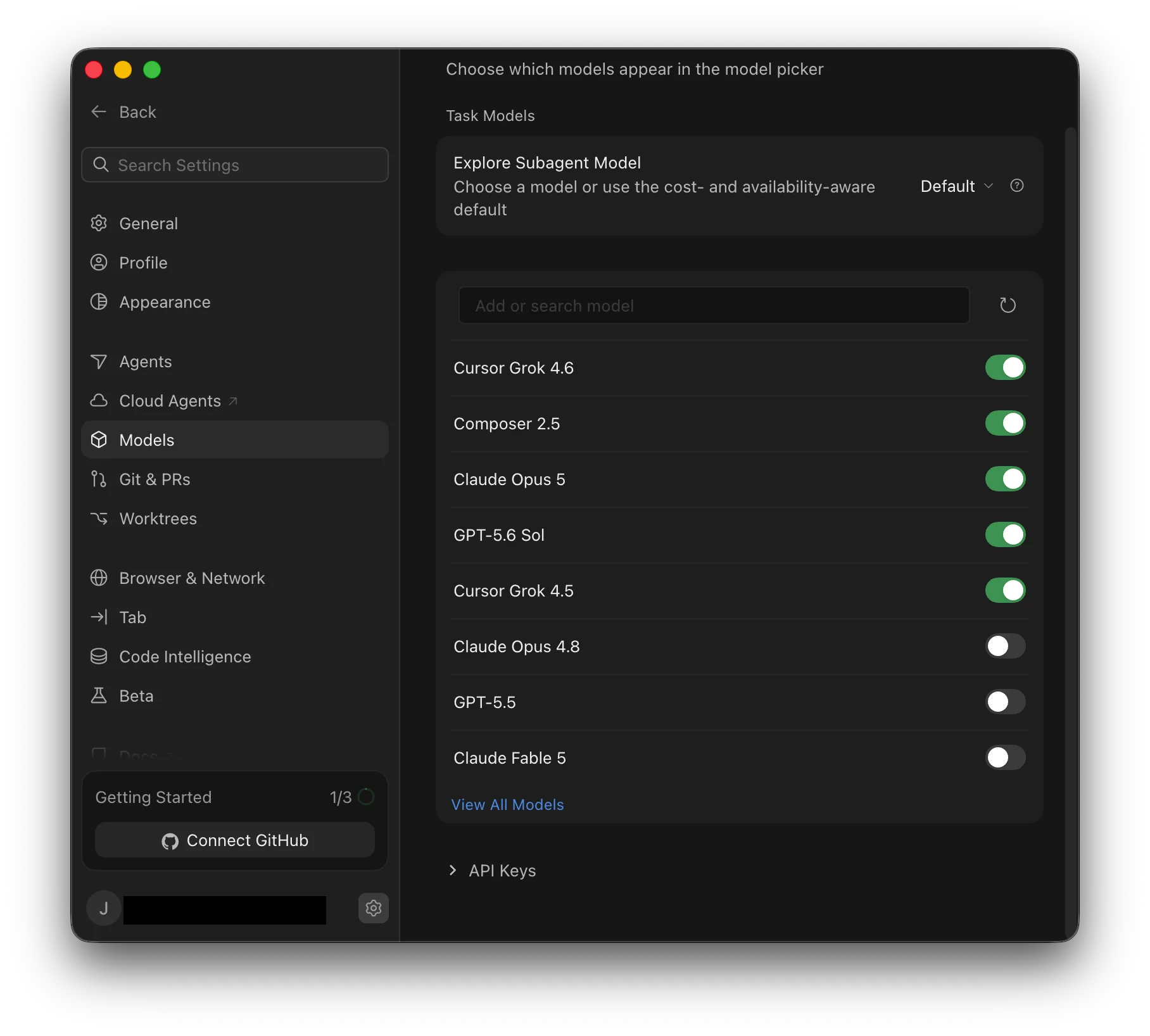Image resolution: width=1150 pixels, height=1036 pixels.
Task: Enable Claude Opus 4.8
Action: pyautogui.click(x=1005, y=646)
